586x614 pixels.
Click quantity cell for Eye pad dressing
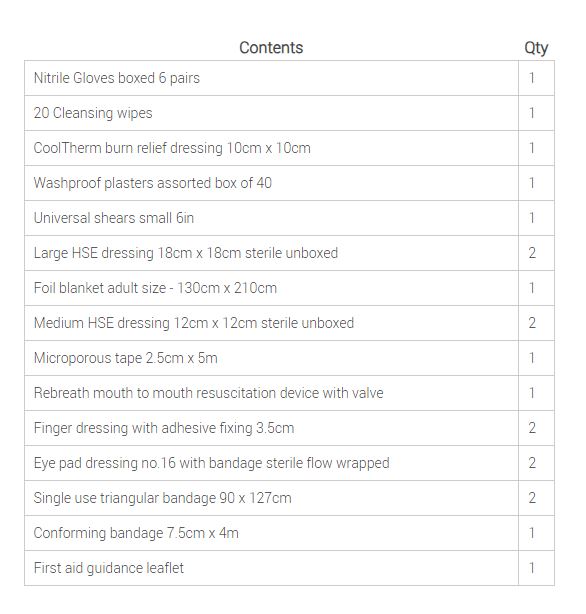pyautogui.click(x=536, y=463)
